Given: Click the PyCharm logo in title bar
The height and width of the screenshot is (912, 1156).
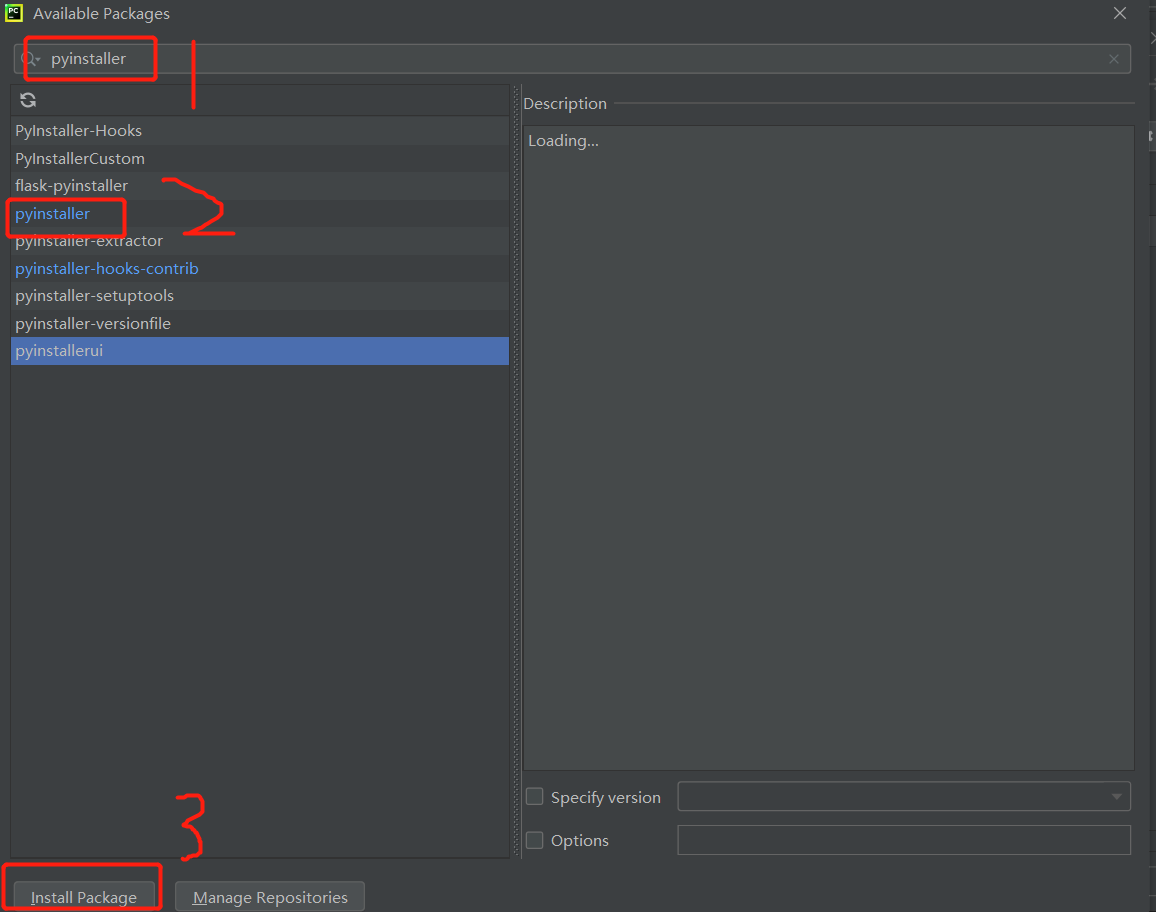Looking at the screenshot, I should (x=13, y=13).
